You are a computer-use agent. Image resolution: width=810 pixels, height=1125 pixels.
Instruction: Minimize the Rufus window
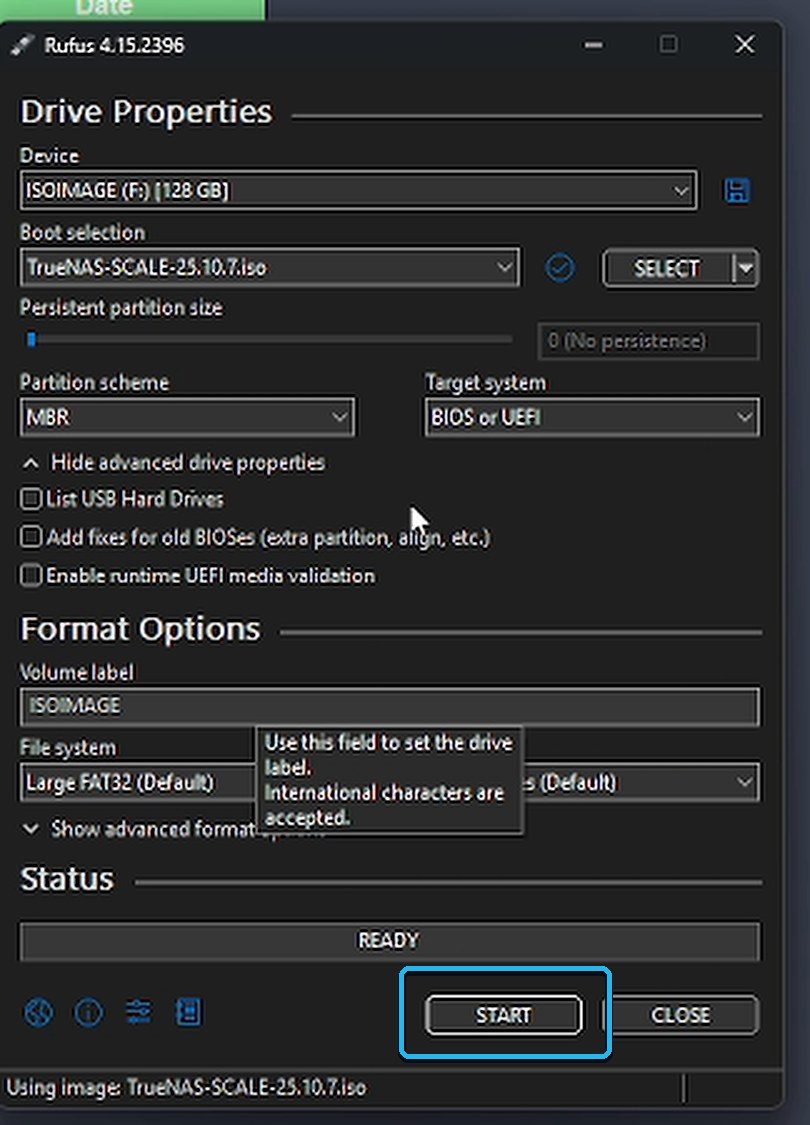pos(593,45)
